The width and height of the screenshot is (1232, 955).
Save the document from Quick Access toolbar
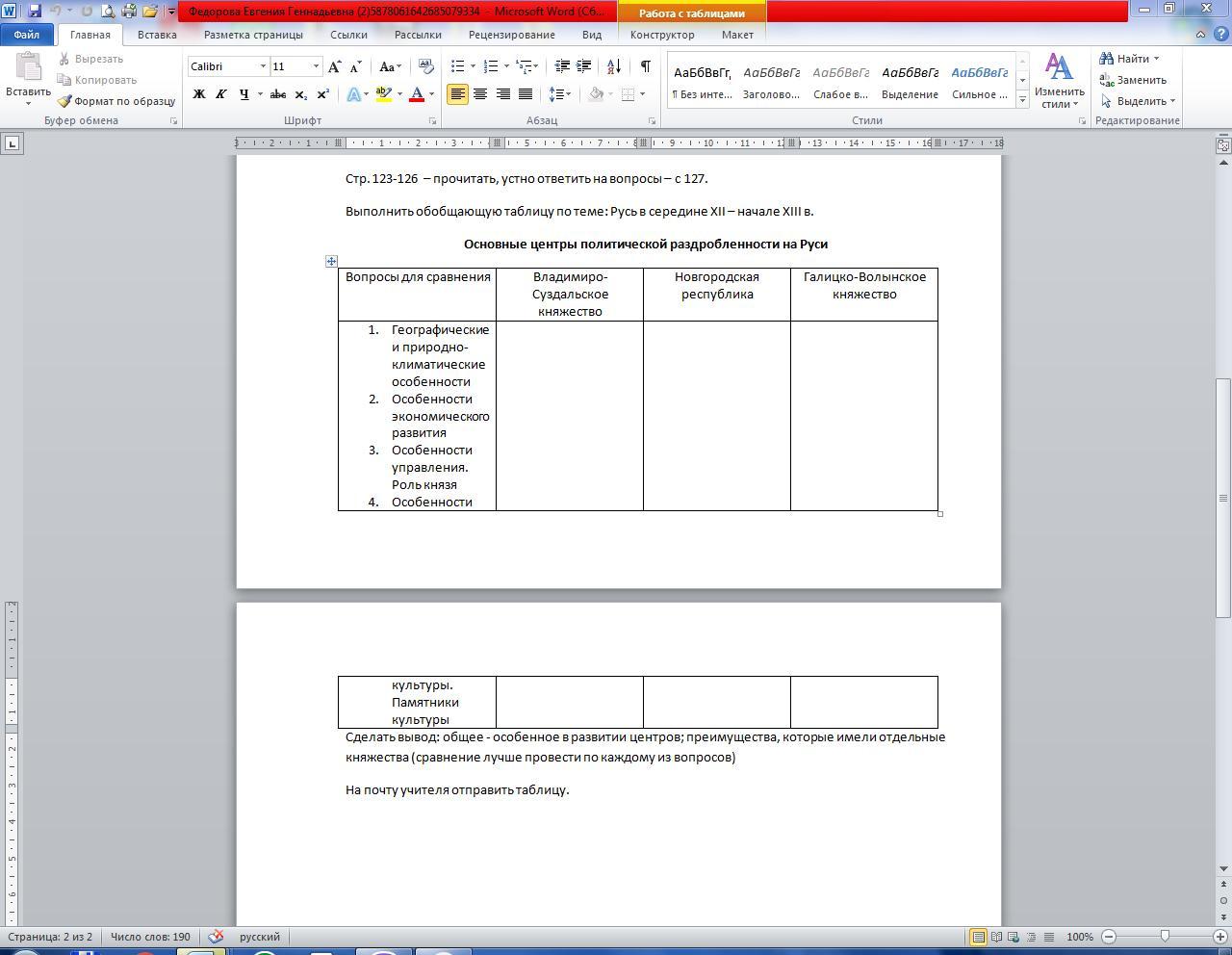pos(35,12)
